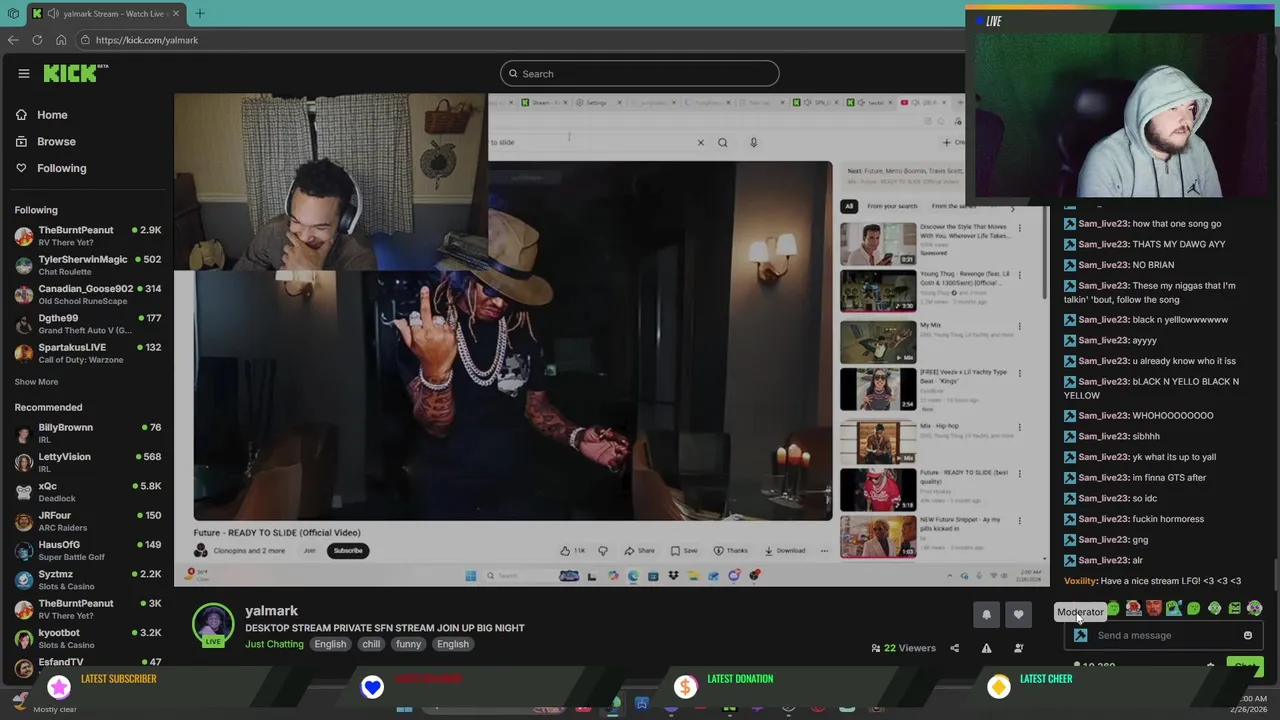1280x720 pixels.
Task: Pick the last purple-green emote in emote row
Action: pyautogui.click(x=1254, y=608)
